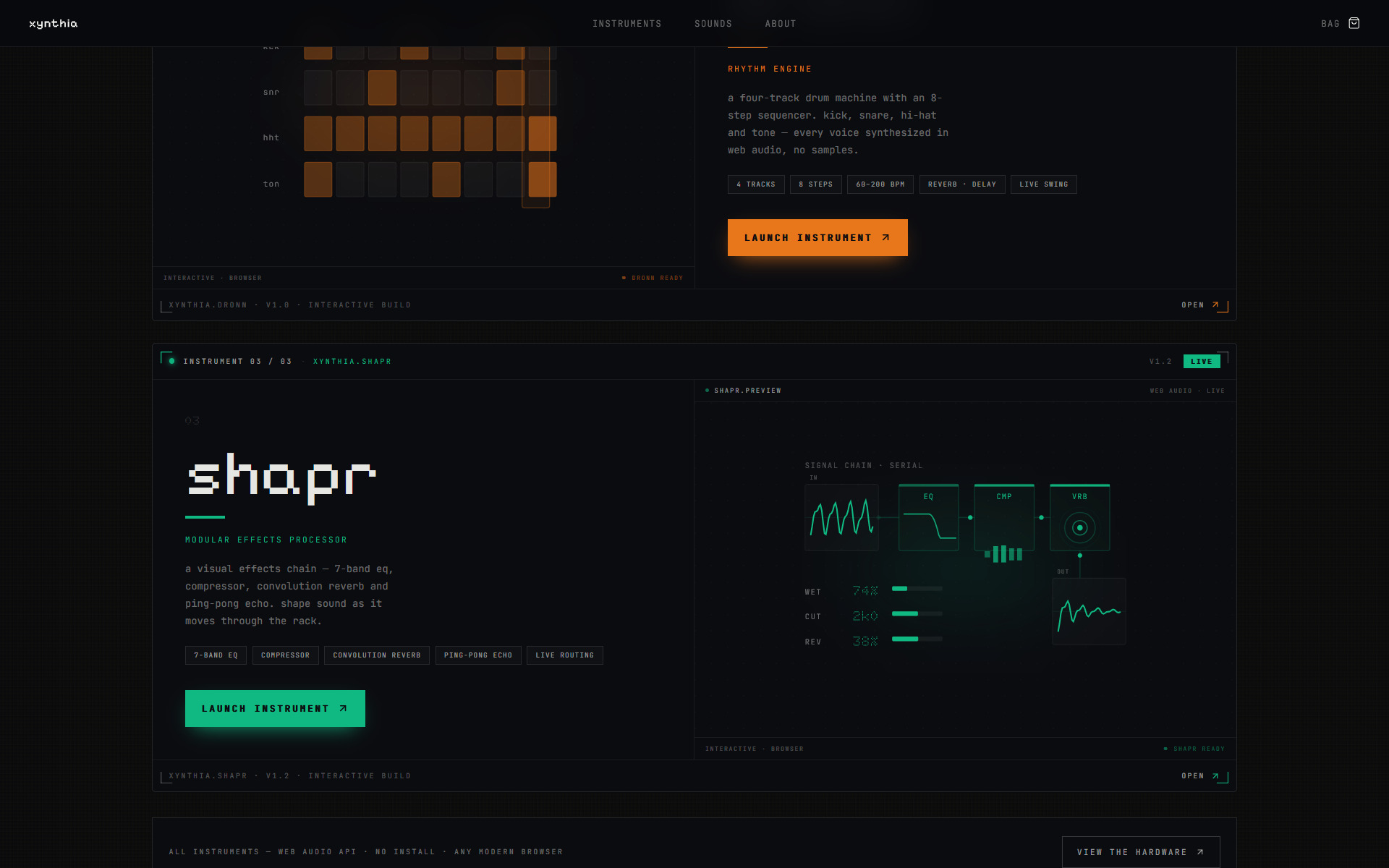The width and height of the screenshot is (1389, 868).
Task: Select the CMP compressor module
Action: [1004, 517]
